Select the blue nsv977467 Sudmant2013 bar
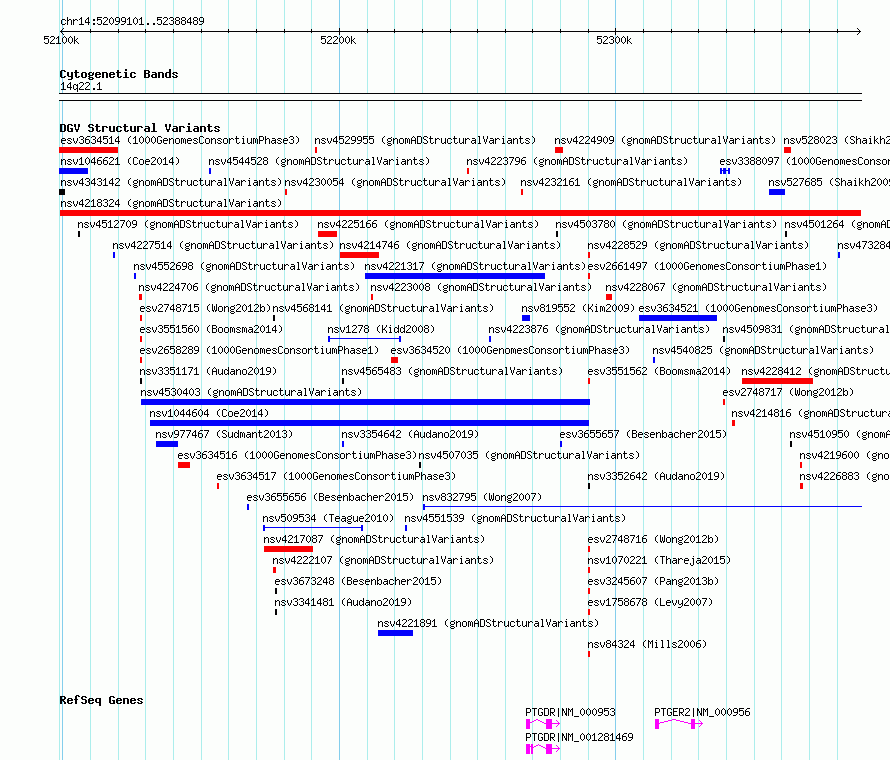This screenshot has width=890, height=760. coord(167,444)
